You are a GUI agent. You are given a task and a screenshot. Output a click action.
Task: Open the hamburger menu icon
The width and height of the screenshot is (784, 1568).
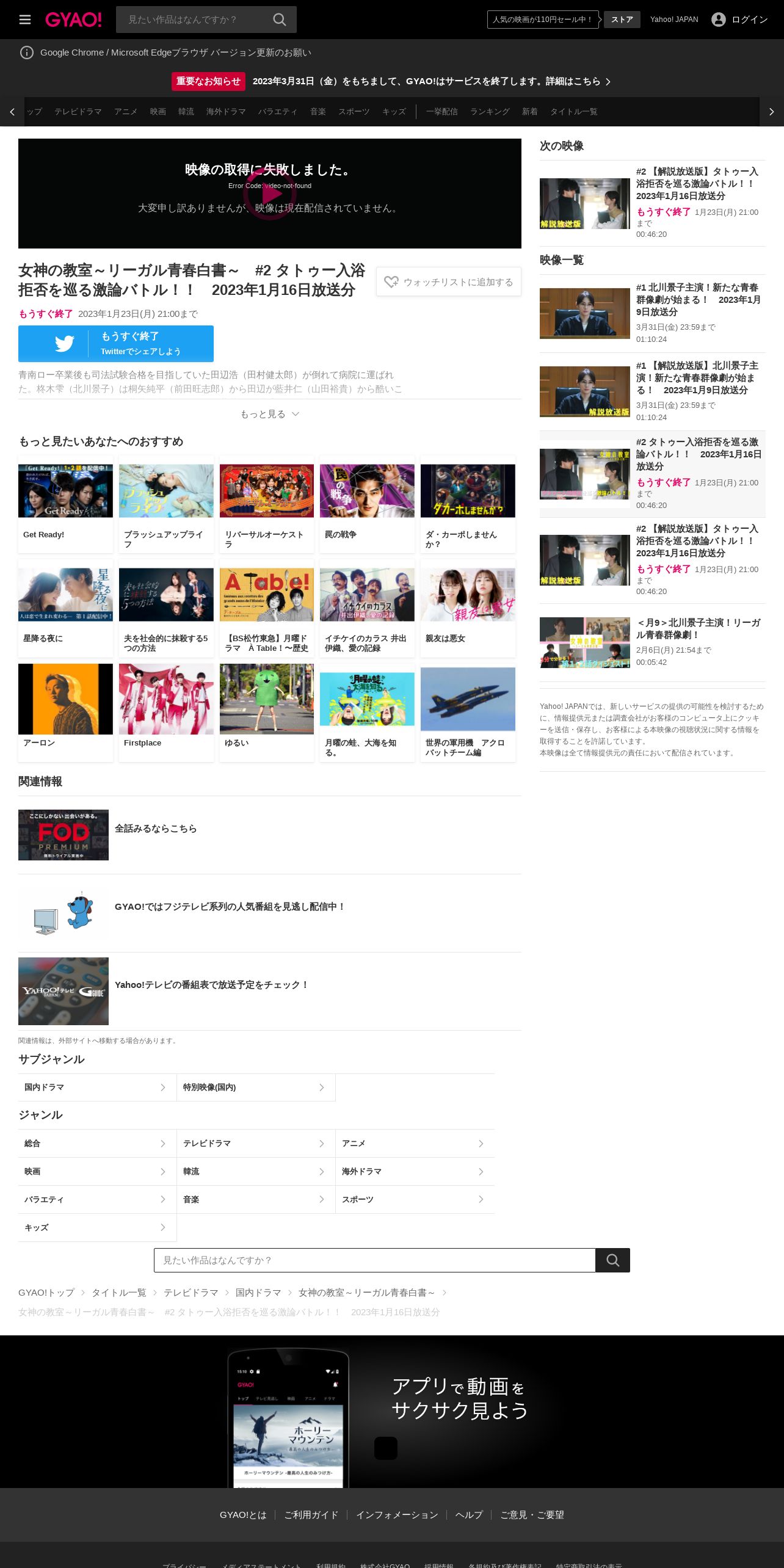[x=25, y=20]
